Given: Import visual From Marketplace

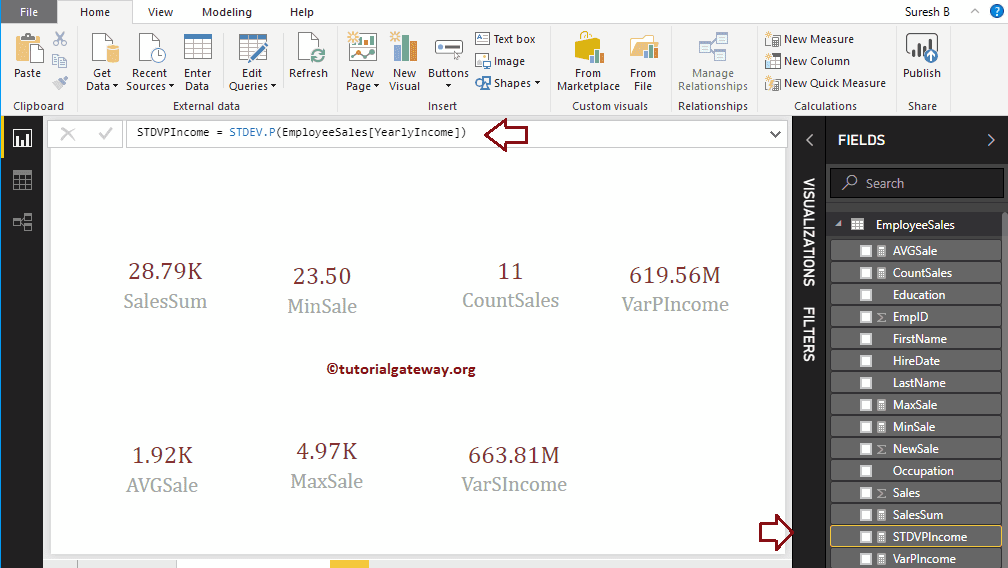Looking at the screenshot, I should click(x=588, y=62).
